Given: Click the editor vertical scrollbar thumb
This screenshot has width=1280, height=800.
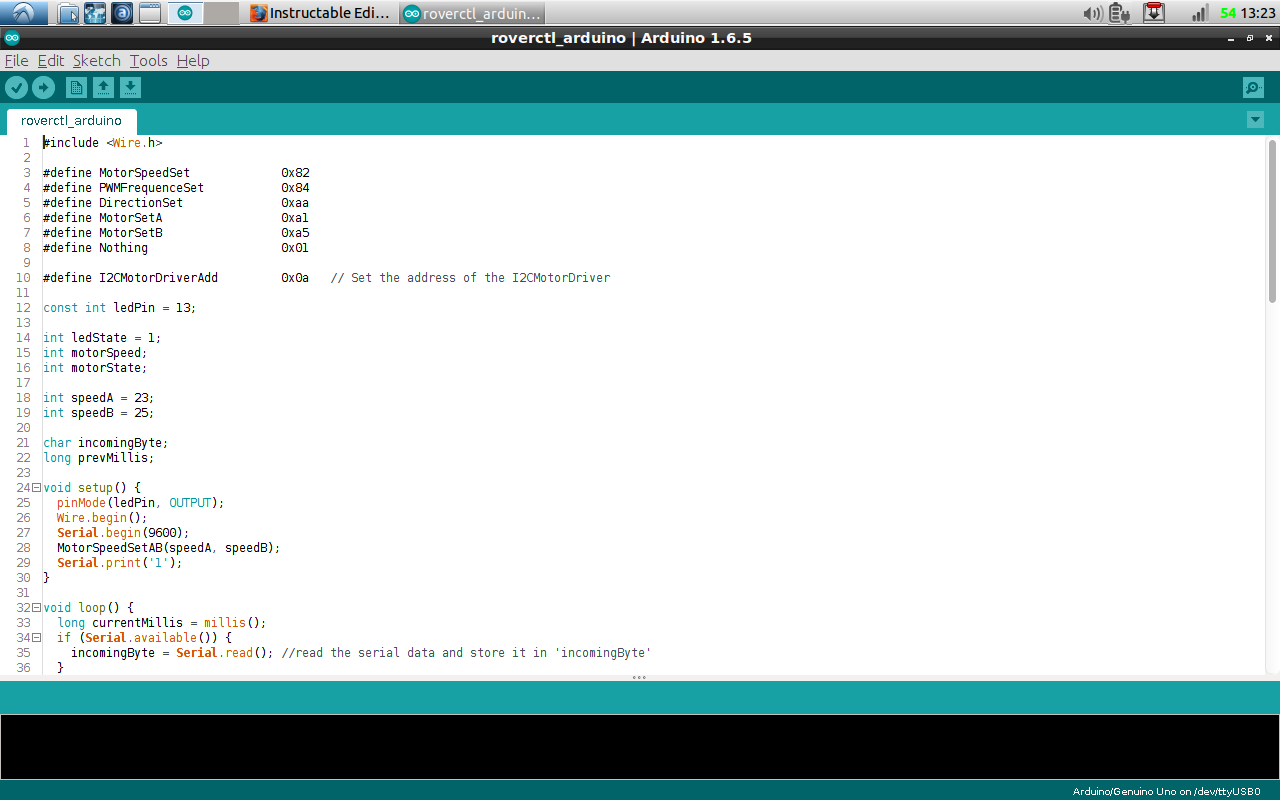Looking at the screenshot, I should pyautogui.click(x=1272, y=221).
